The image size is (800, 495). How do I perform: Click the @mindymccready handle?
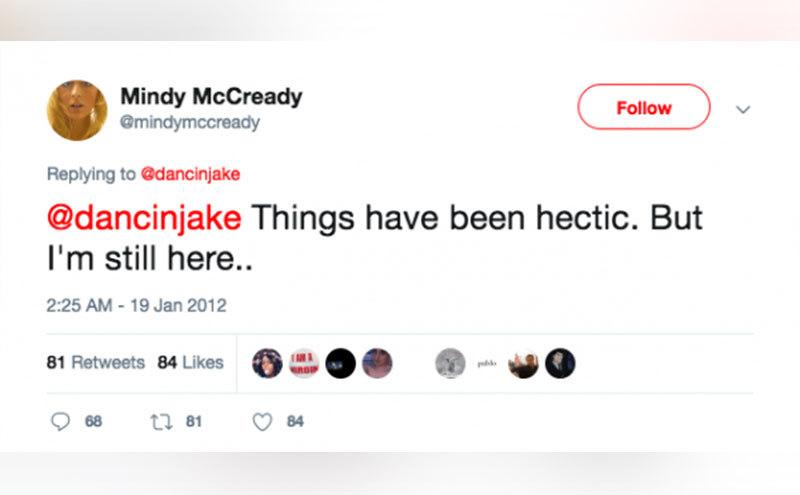(190, 122)
